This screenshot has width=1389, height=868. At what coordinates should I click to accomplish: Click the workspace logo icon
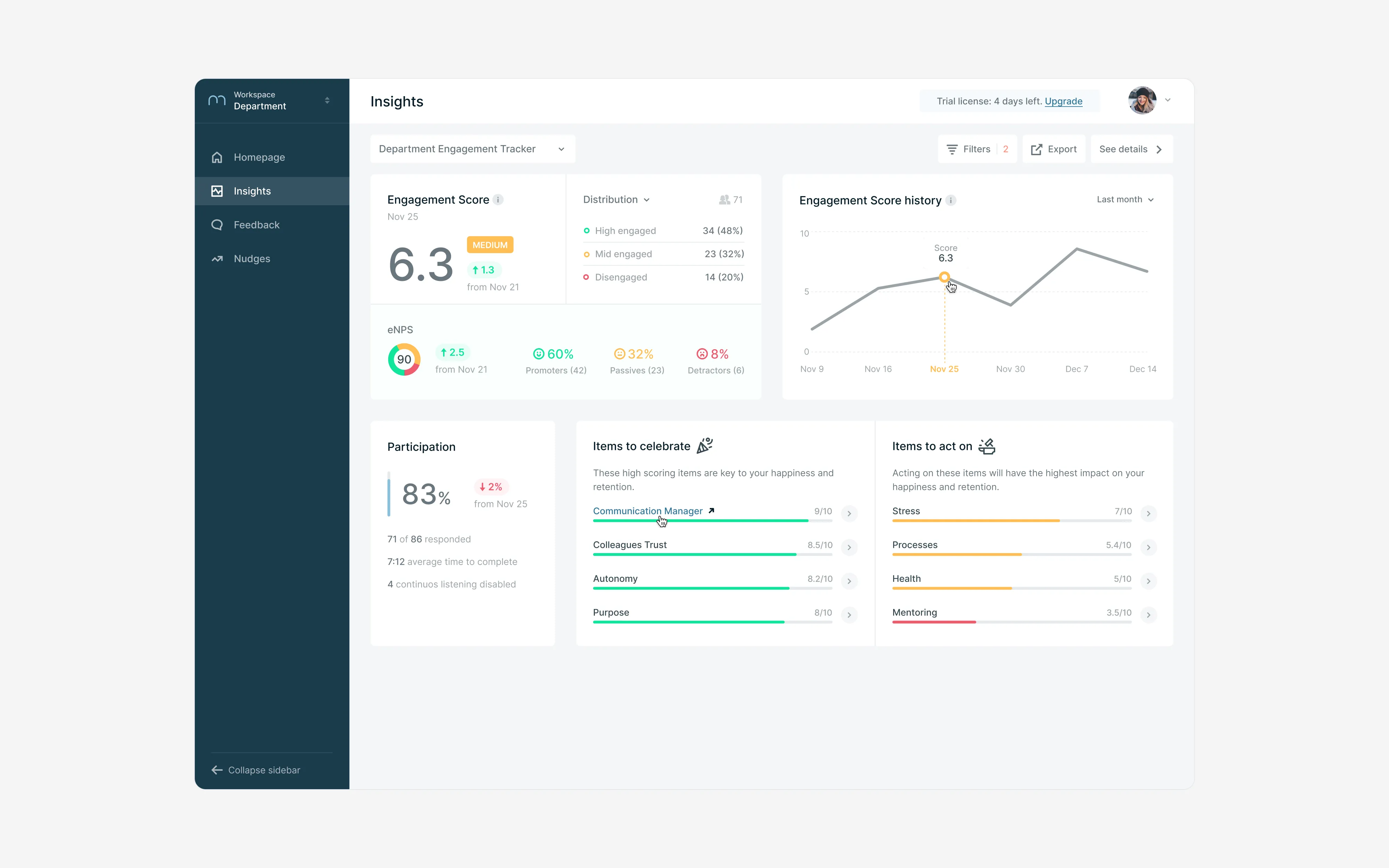coord(216,100)
